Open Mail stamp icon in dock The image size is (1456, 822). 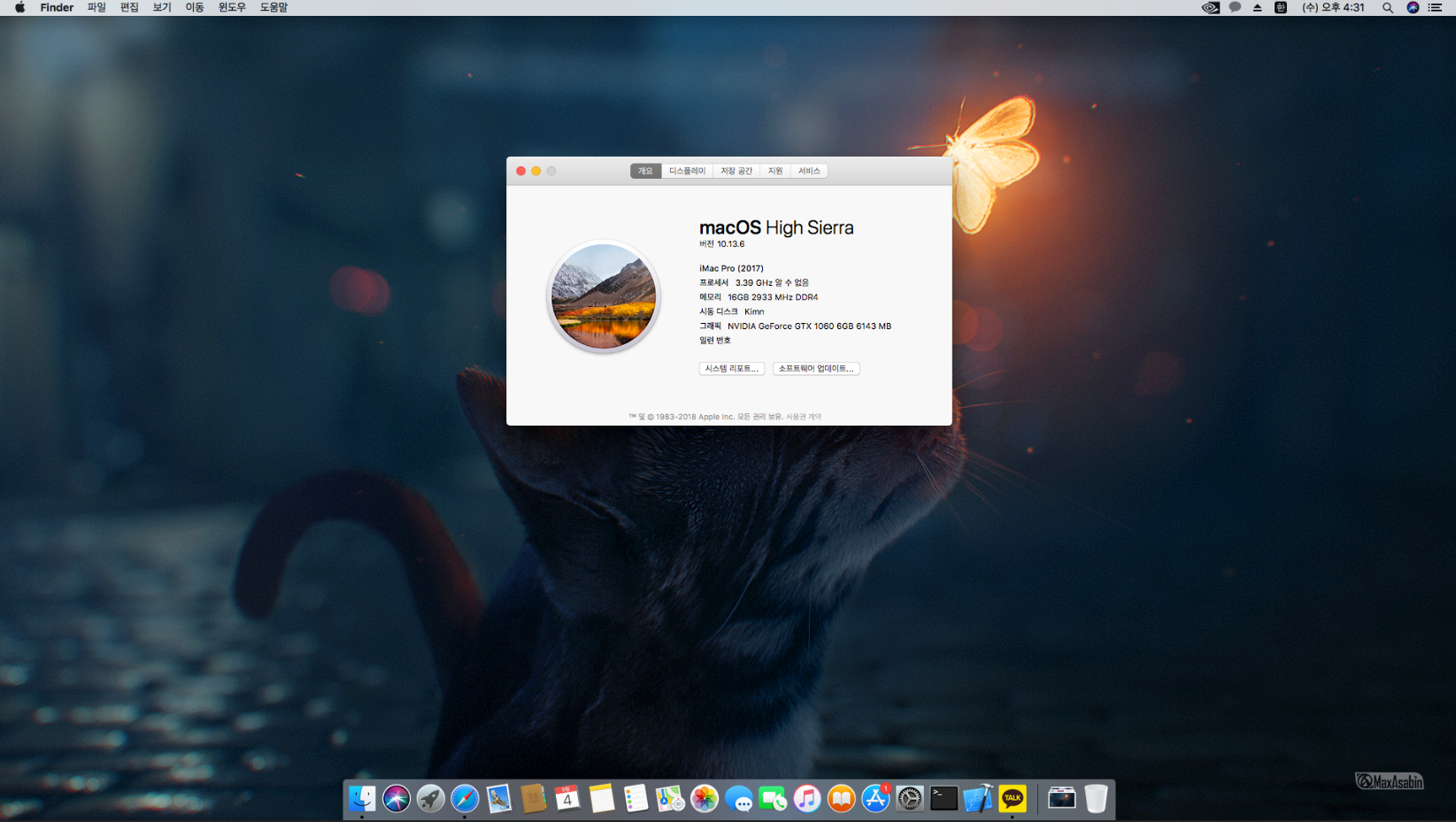499,799
